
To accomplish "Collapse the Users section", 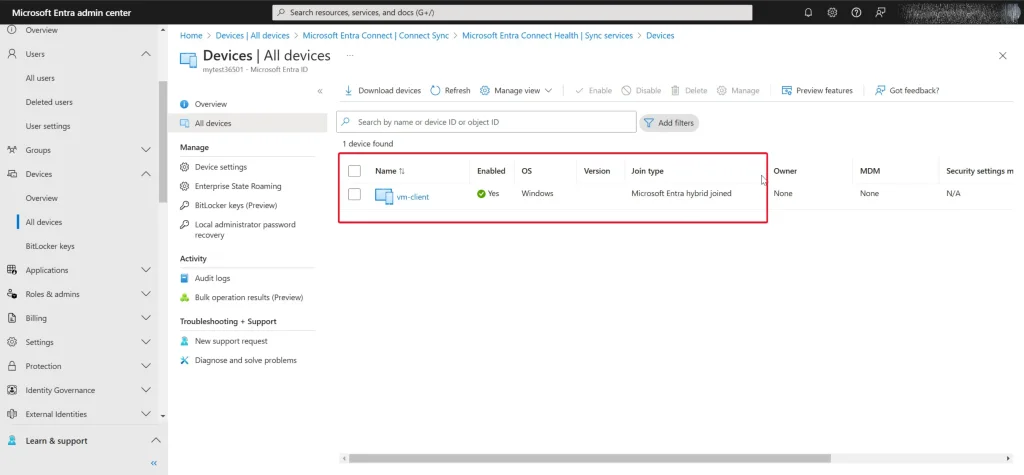I will [146, 54].
